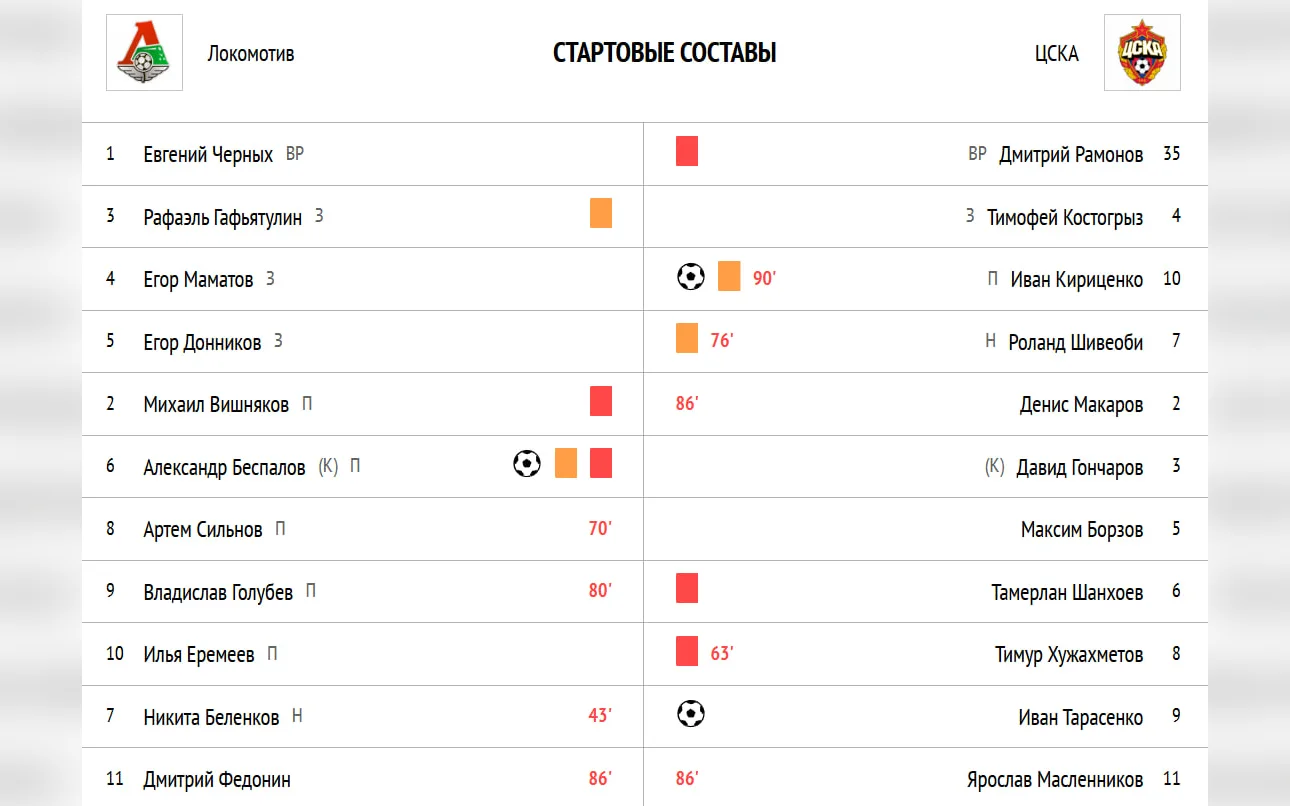Click goal ball icon next to Александр Беспалов
This screenshot has height=806, width=1290.
pos(527,464)
